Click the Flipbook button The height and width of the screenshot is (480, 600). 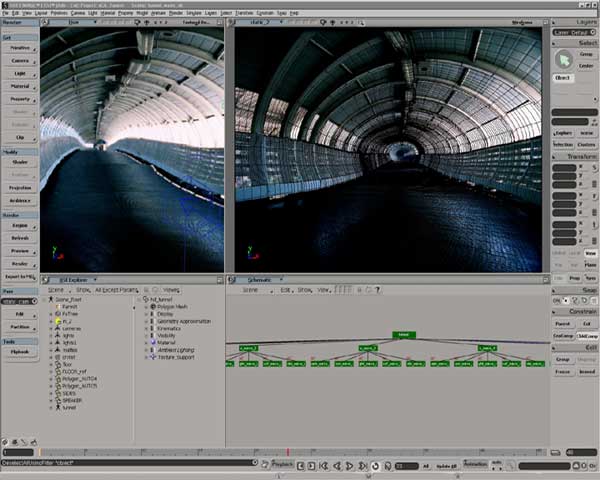pos(20,352)
